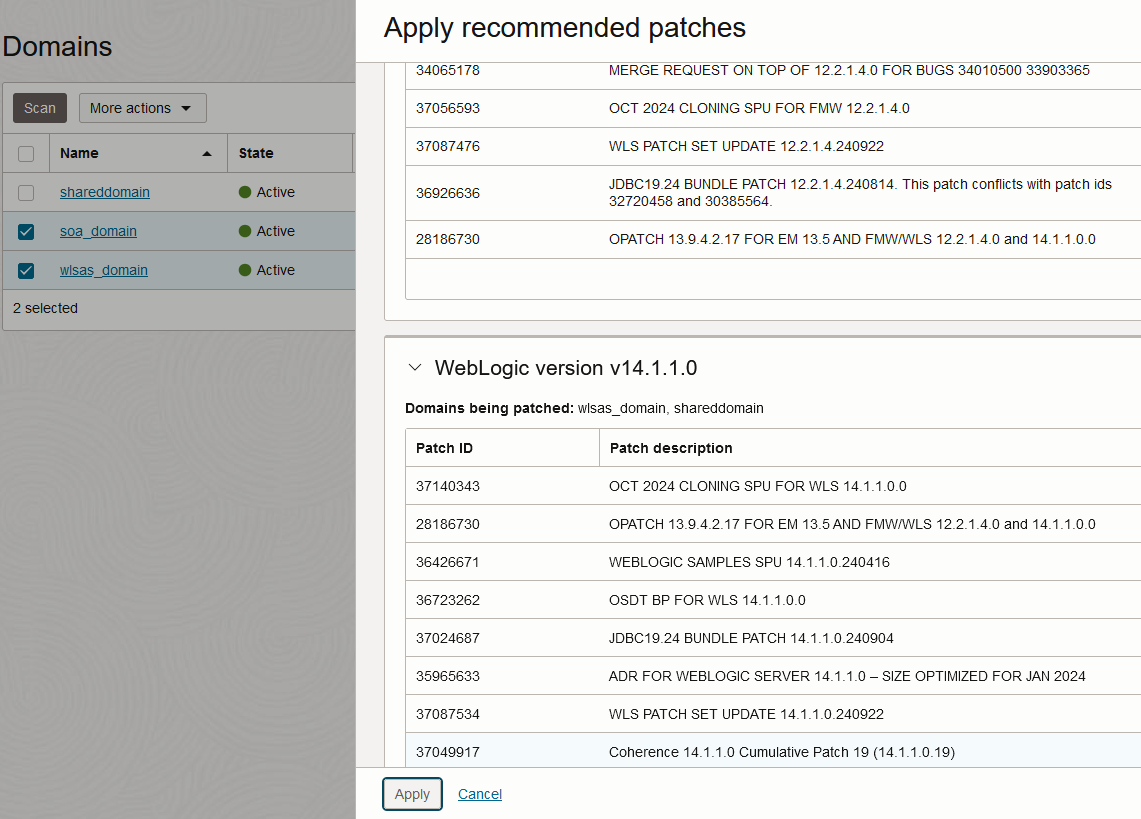Toggle the select-all domains checkbox
This screenshot has width=1141, height=819.
pos(26,154)
